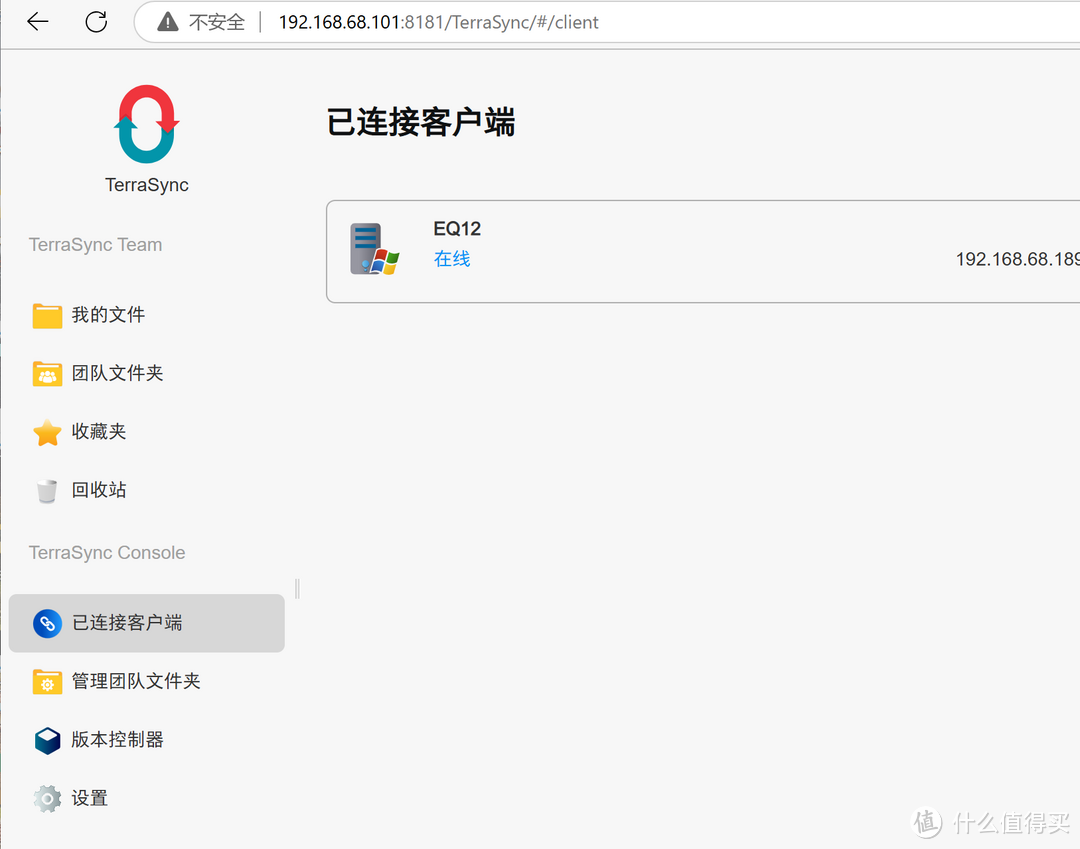Click the sidebar resize handle
This screenshot has height=849, width=1080.
(x=297, y=589)
